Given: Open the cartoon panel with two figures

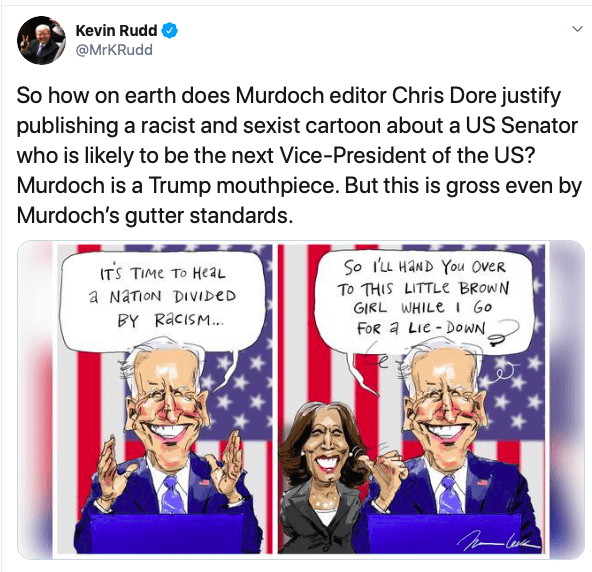Looking at the screenshot, I should 412,399.
